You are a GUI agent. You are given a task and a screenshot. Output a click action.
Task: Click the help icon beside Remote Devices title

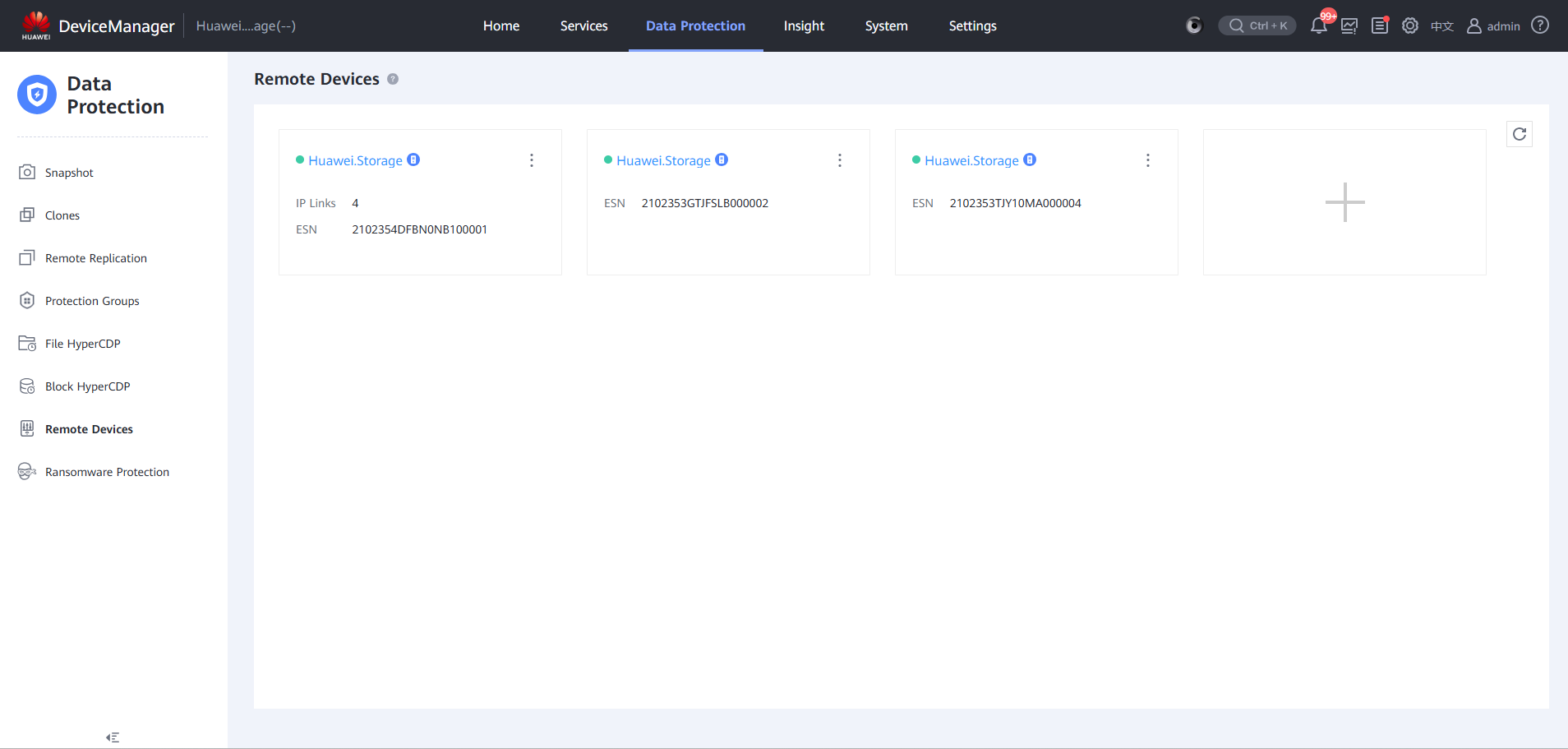click(393, 79)
